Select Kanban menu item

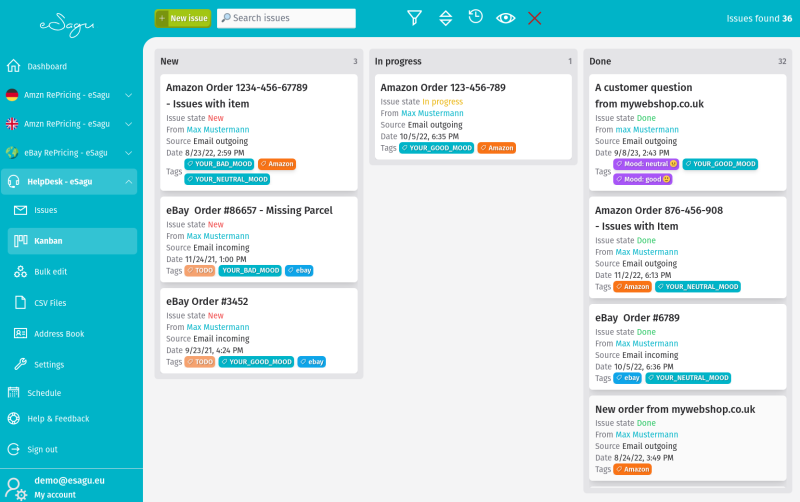(x=72, y=241)
